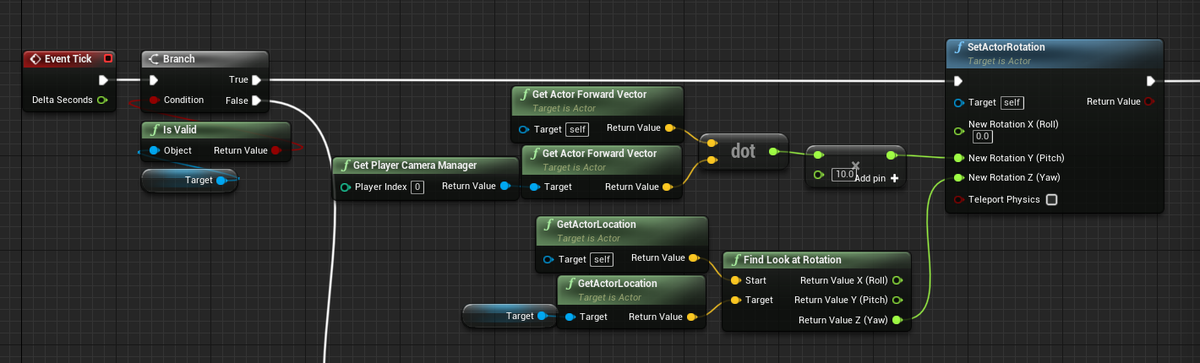Viewport: 1200px width, 363px height.
Task: Click the Teleport Physics input pin
Action: pyautogui.click(x=960, y=200)
